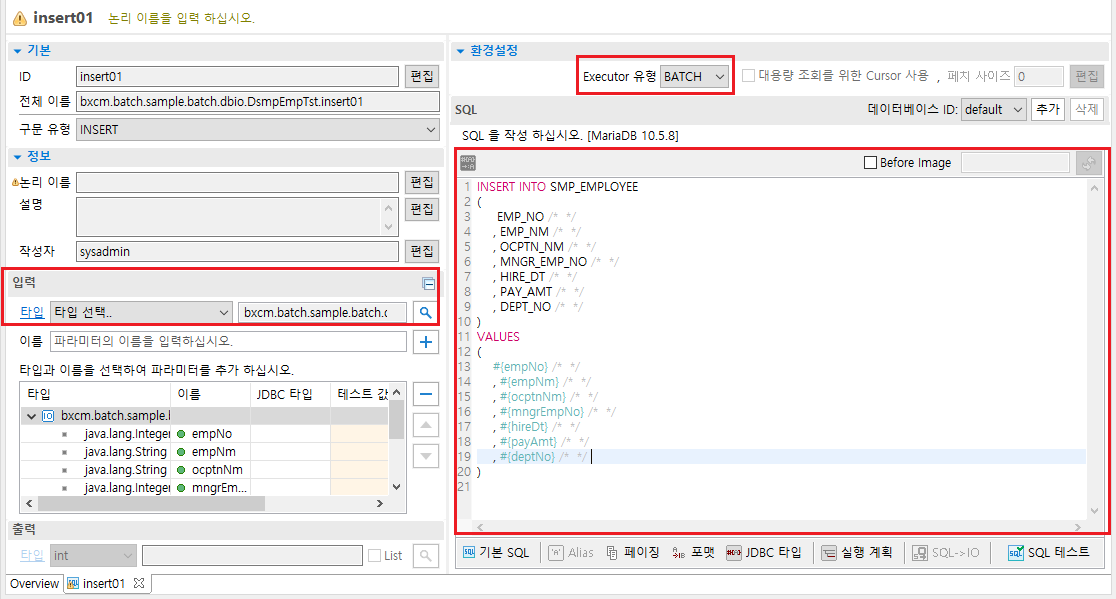Viewport: 1116px width, 599px height.
Task: Open the 페이징 (paging) tool
Action: 634,551
